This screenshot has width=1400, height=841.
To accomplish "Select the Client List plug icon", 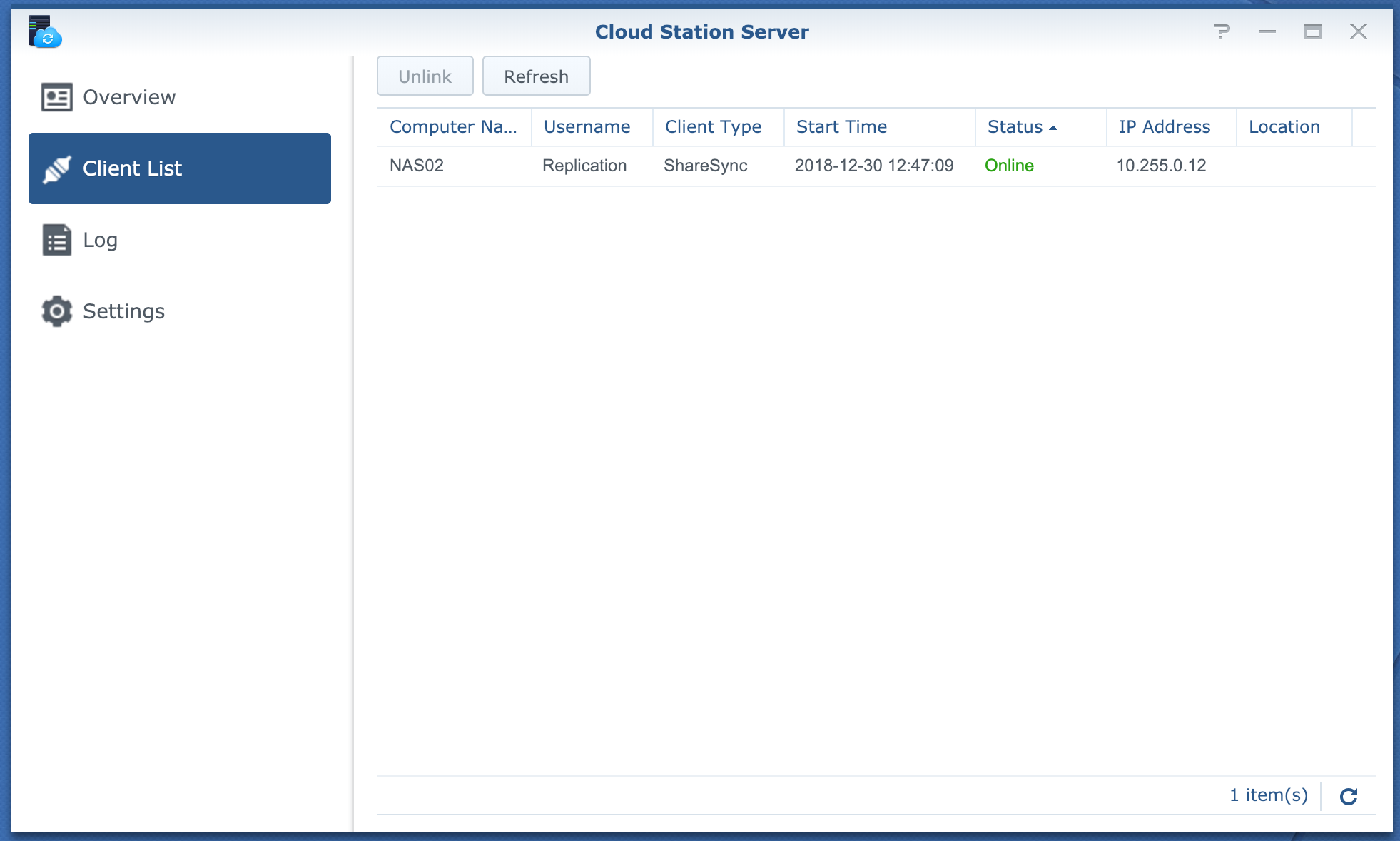I will coord(57,168).
